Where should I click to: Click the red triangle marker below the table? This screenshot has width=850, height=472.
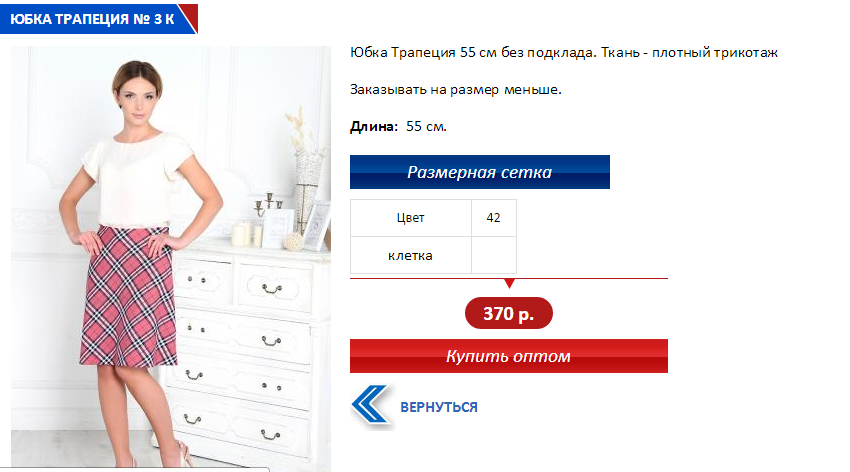509,283
